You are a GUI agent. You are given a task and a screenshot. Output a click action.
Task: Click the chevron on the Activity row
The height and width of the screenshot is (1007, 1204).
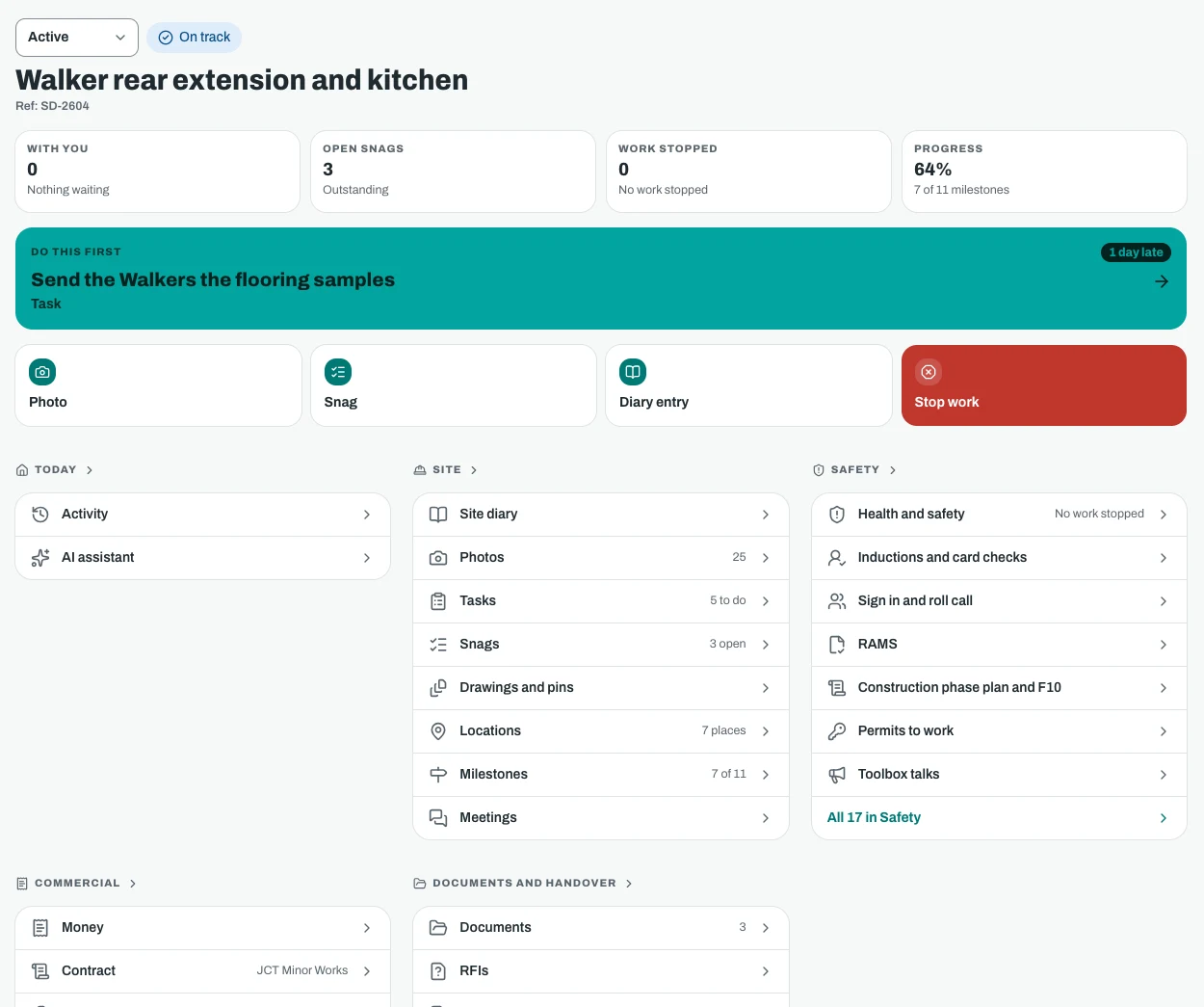pyautogui.click(x=367, y=515)
